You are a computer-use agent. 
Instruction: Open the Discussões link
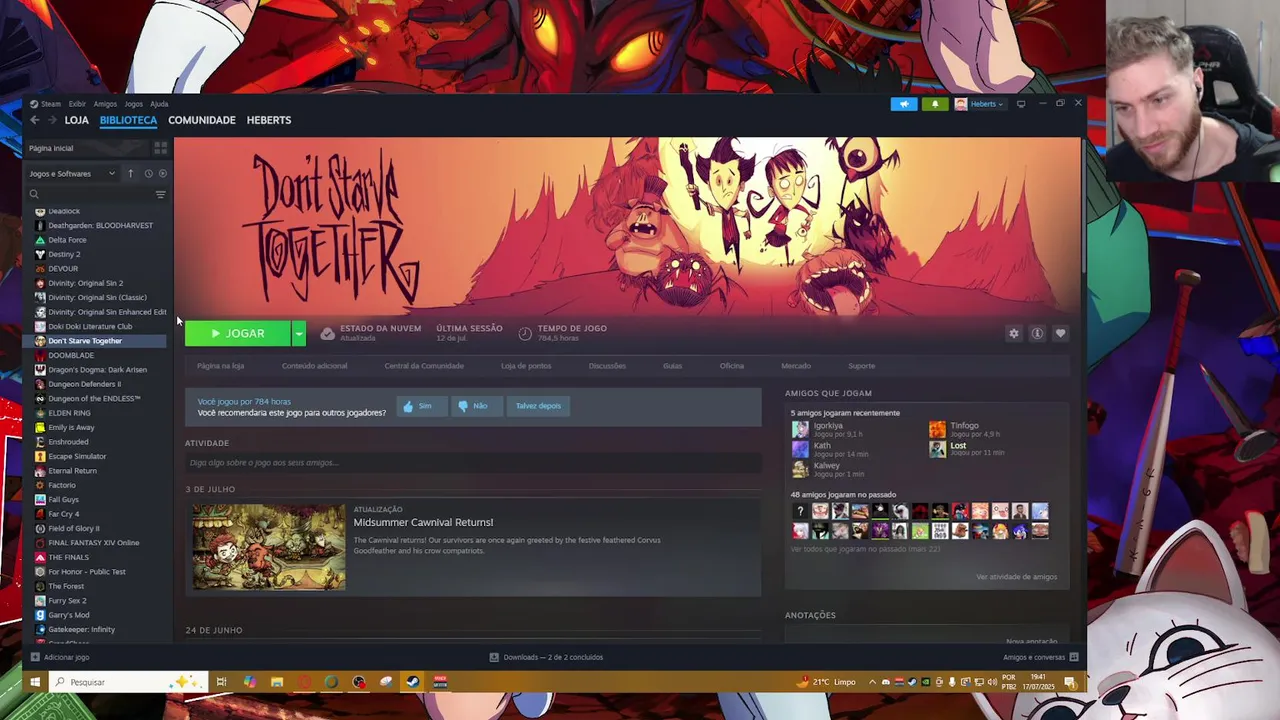coord(607,366)
